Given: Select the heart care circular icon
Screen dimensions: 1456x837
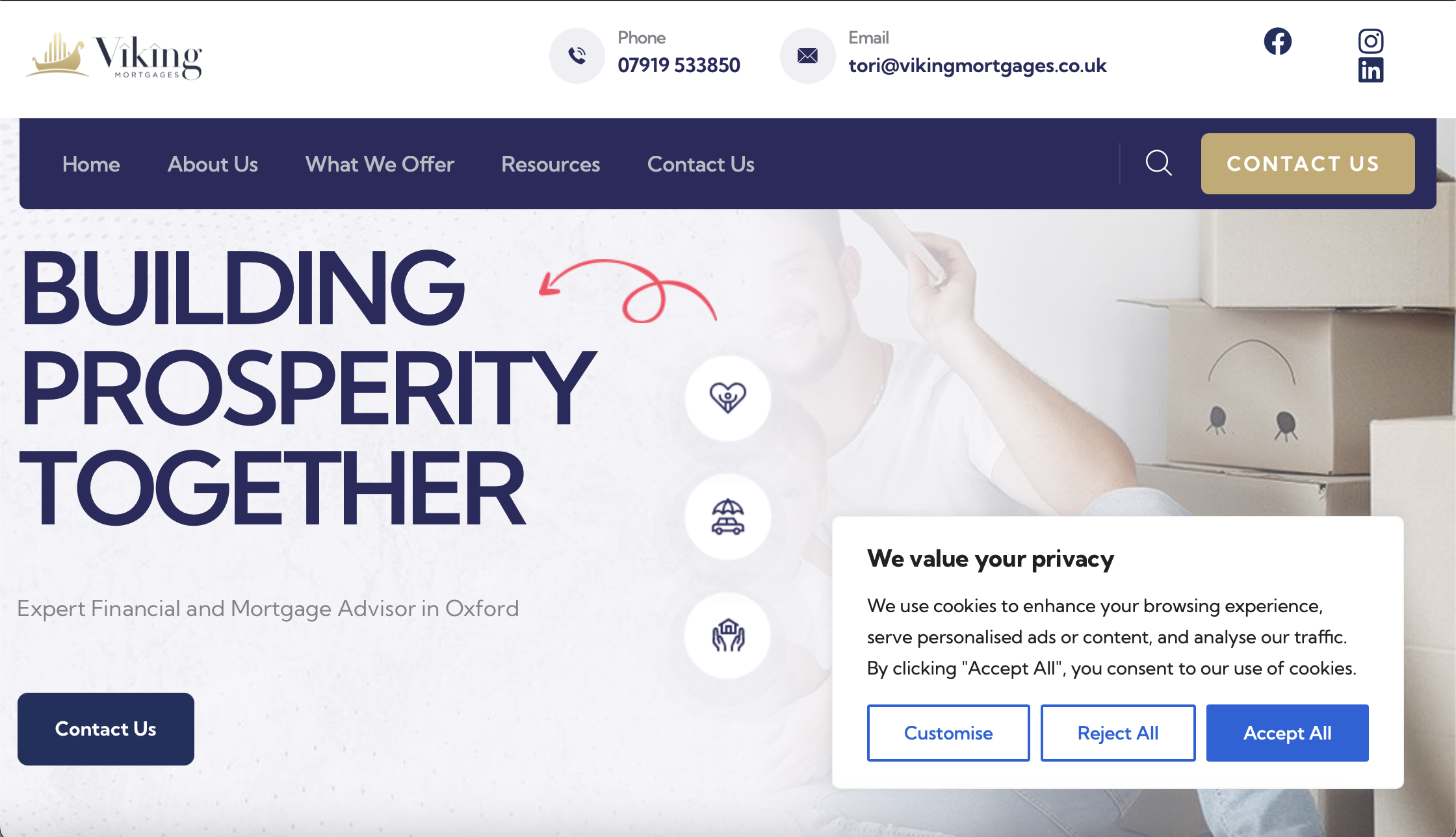Looking at the screenshot, I should pyautogui.click(x=727, y=398).
